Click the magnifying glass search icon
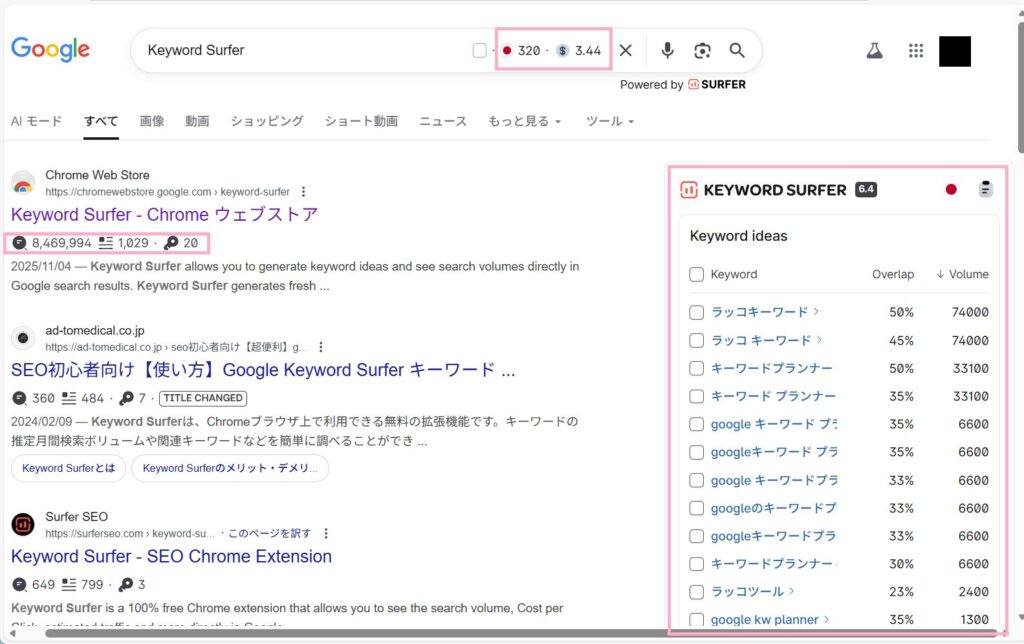Image resolution: width=1024 pixels, height=644 pixels. tap(737, 51)
